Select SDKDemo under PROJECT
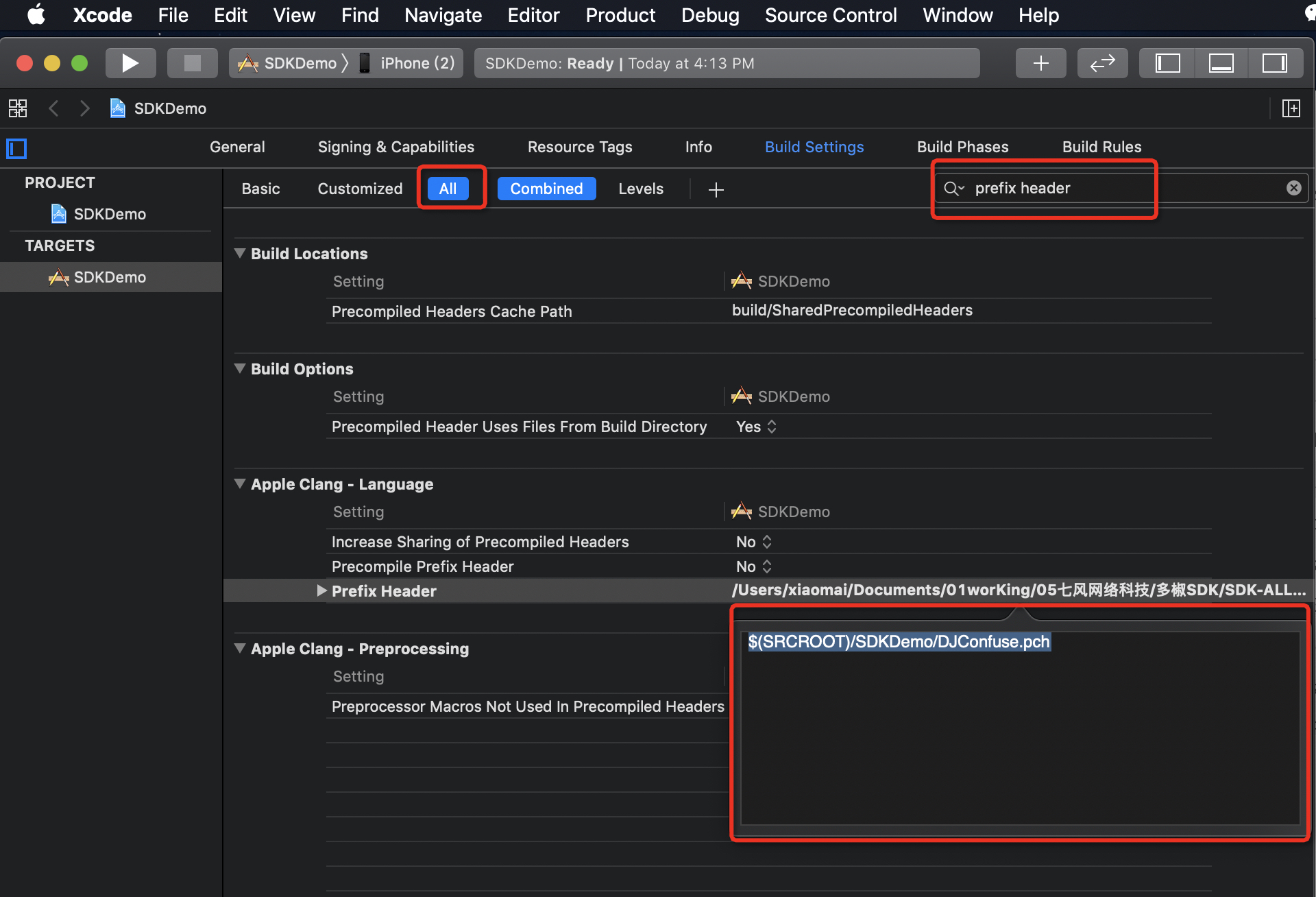Image resolution: width=1316 pixels, height=897 pixels. (110, 214)
